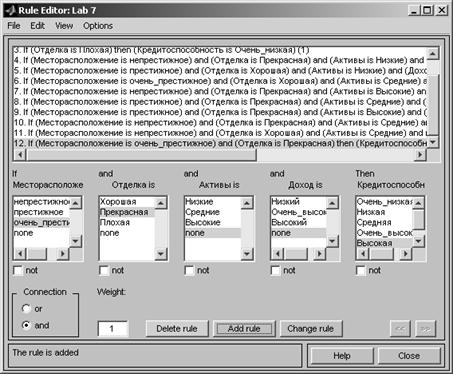Select Очень_высок in Доход list
Screen dimensions: 453x374
point(298,212)
